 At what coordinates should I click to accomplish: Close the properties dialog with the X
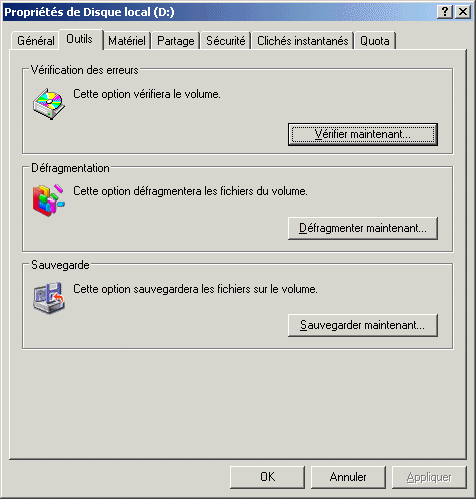[463, 12]
